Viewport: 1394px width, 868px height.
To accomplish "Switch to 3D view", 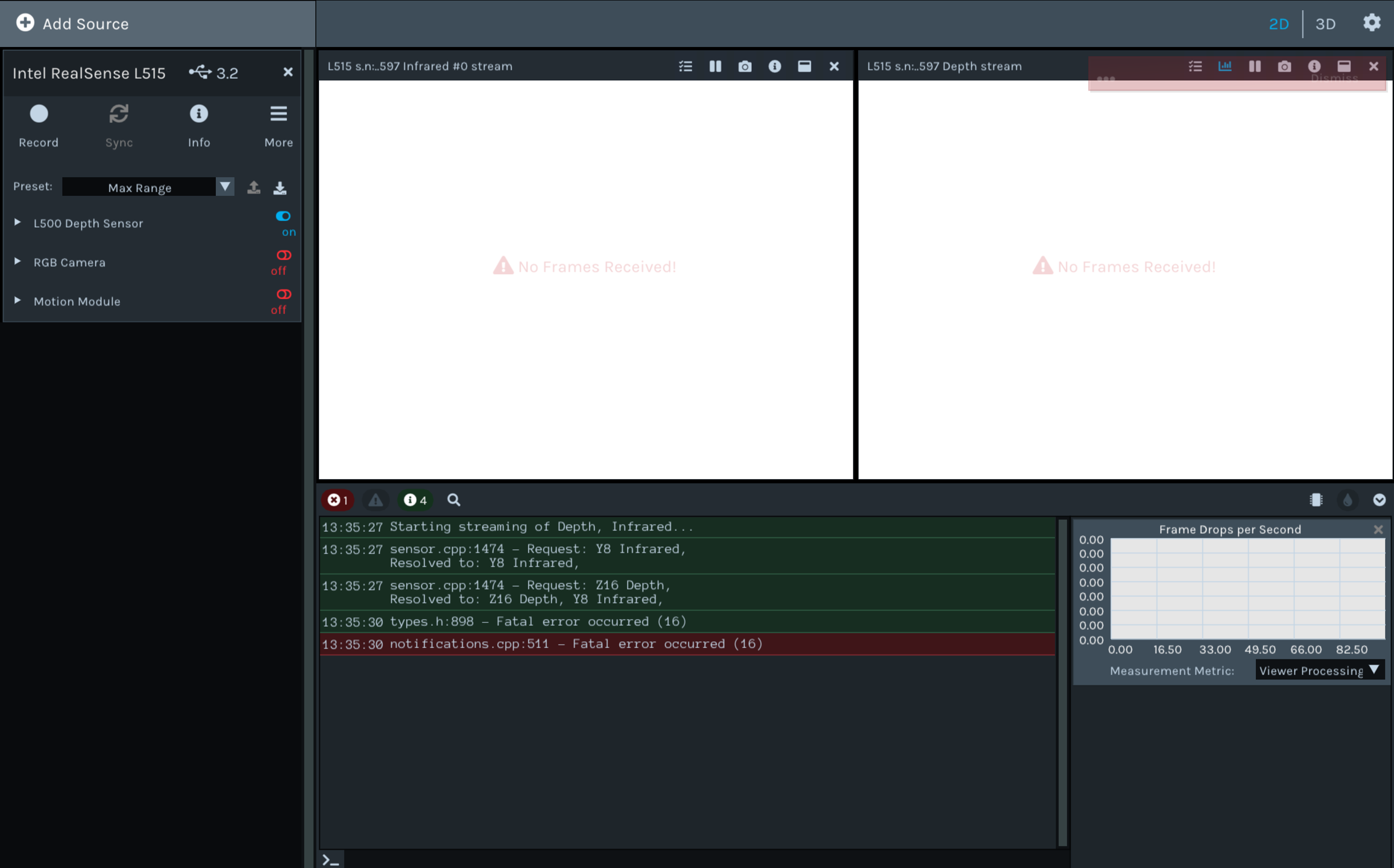I will [1326, 24].
